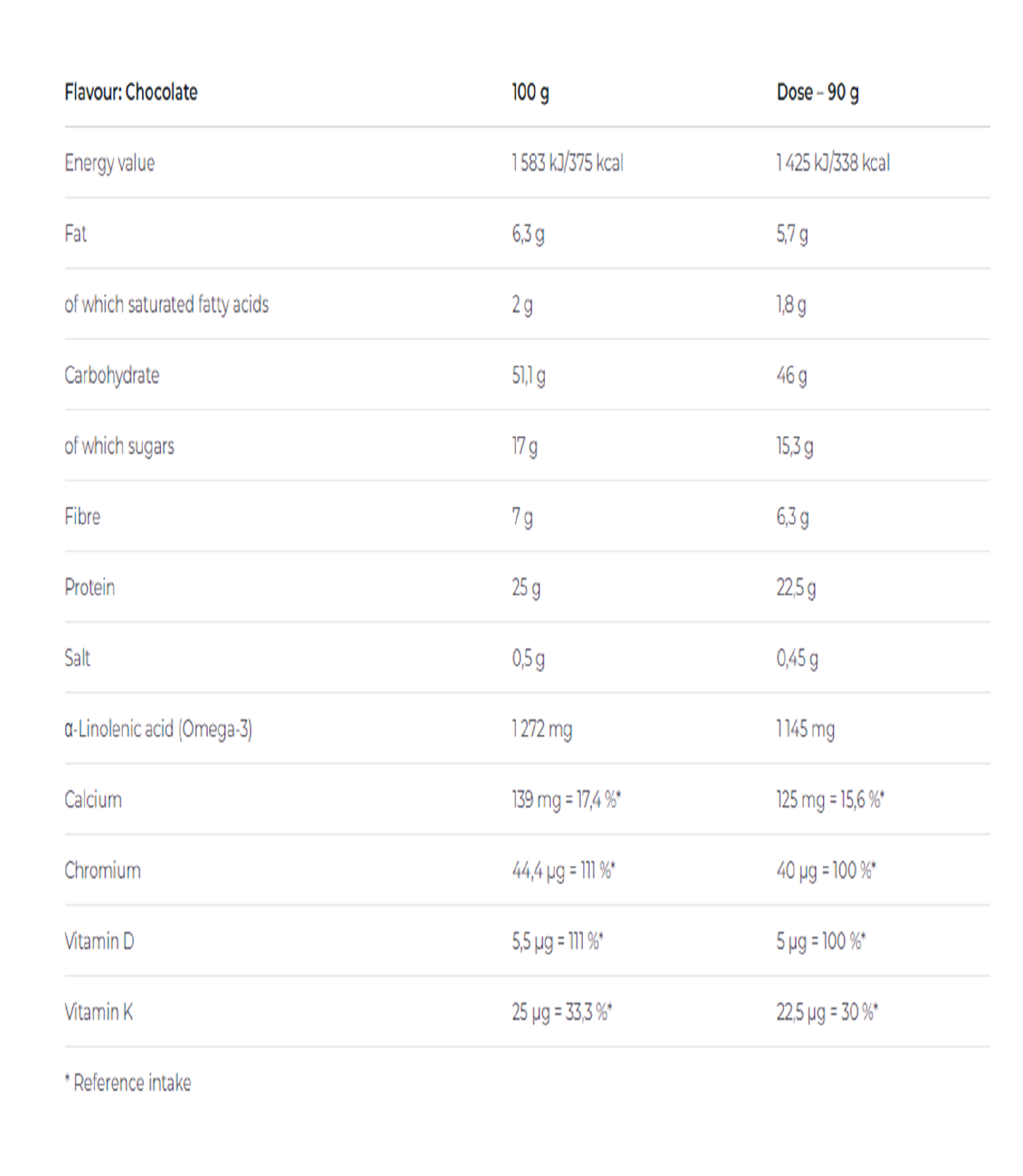The image size is (1023, 1176).
Task: Click the "Carbohydrate" row label
Action: 112,376
